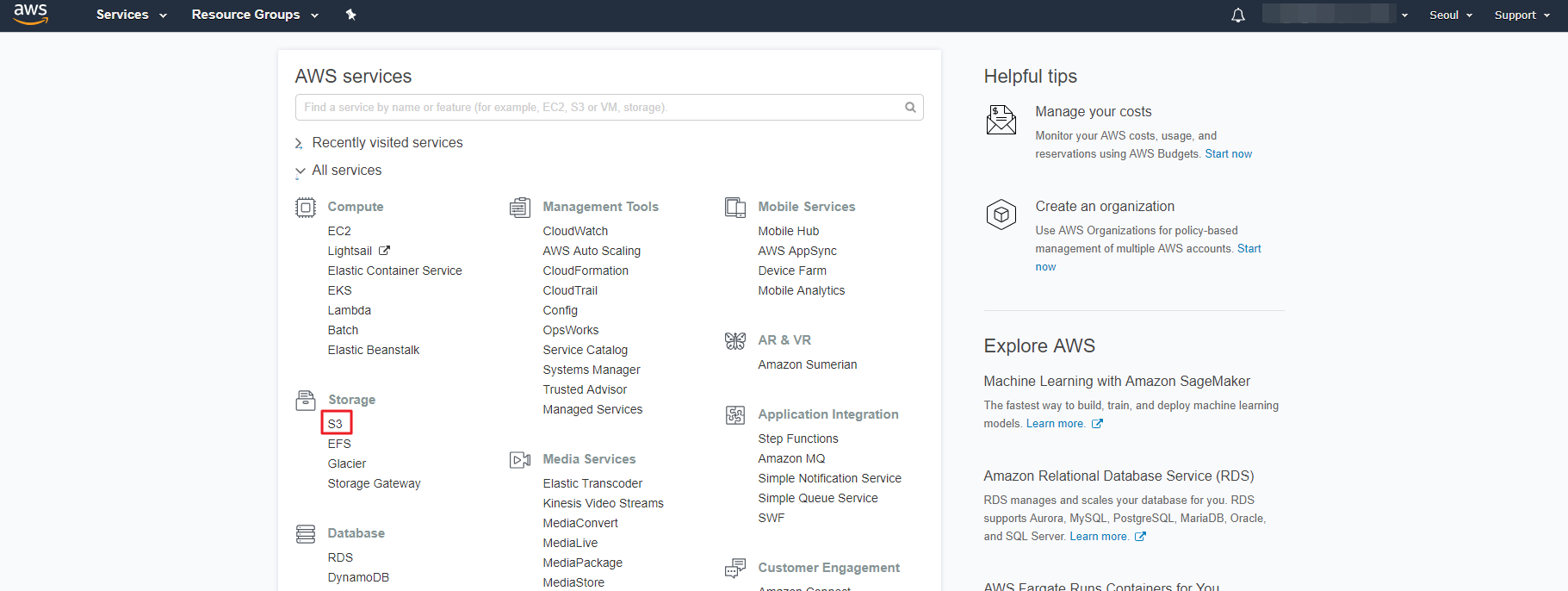Viewport: 1568px width, 591px height.
Task: Open the Support menu
Action: (x=1522, y=15)
